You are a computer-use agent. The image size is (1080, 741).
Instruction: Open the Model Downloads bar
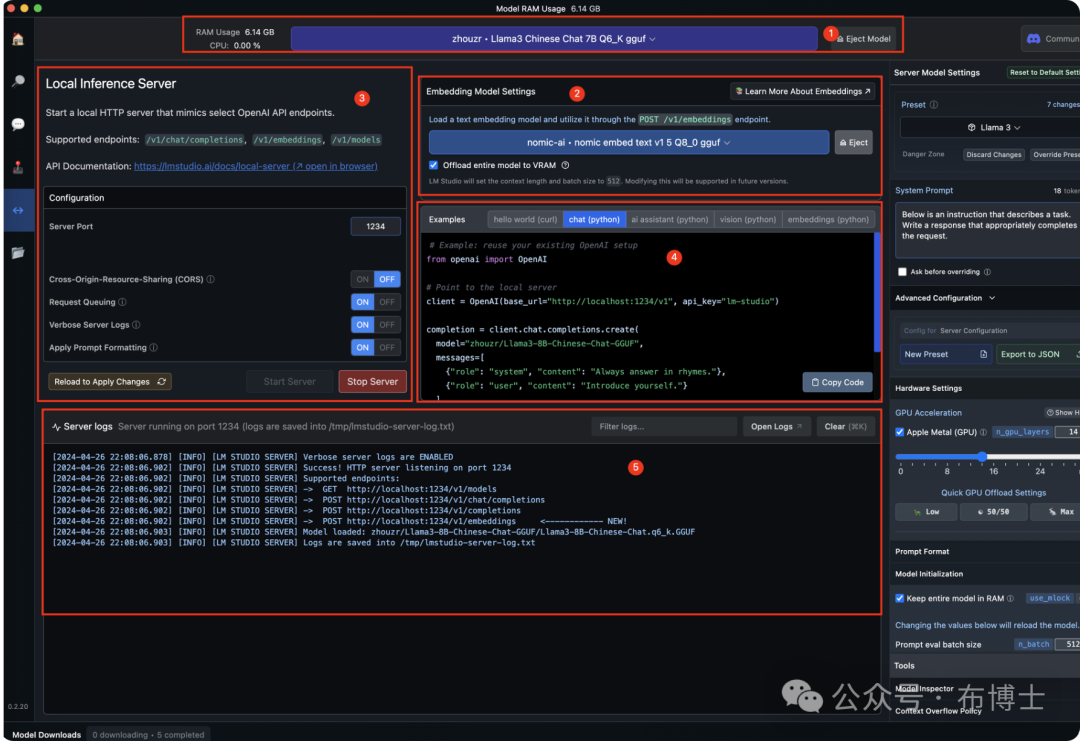pos(46,735)
